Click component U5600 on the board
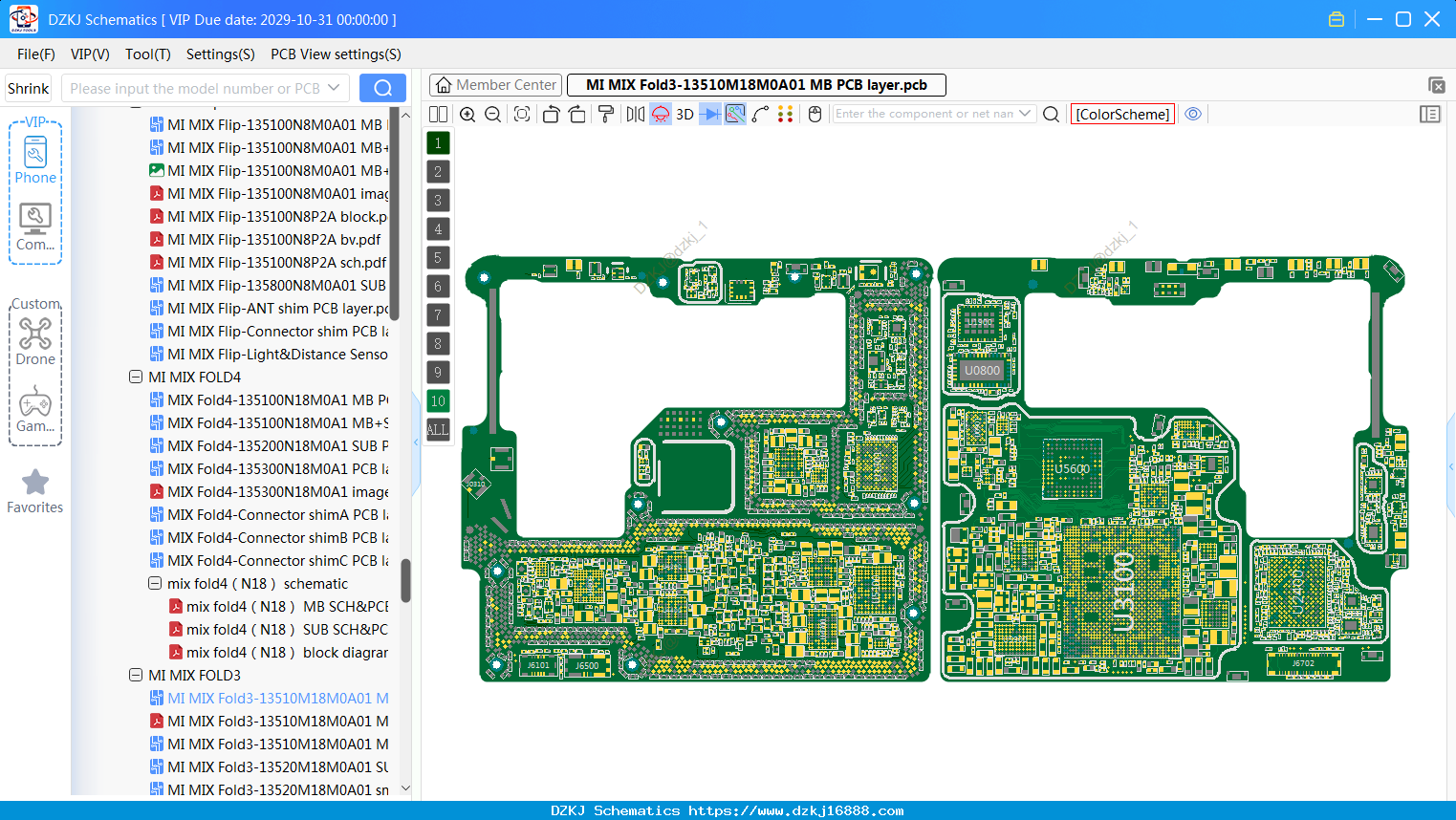Image resolution: width=1456 pixels, height=820 pixels. point(1072,468)
